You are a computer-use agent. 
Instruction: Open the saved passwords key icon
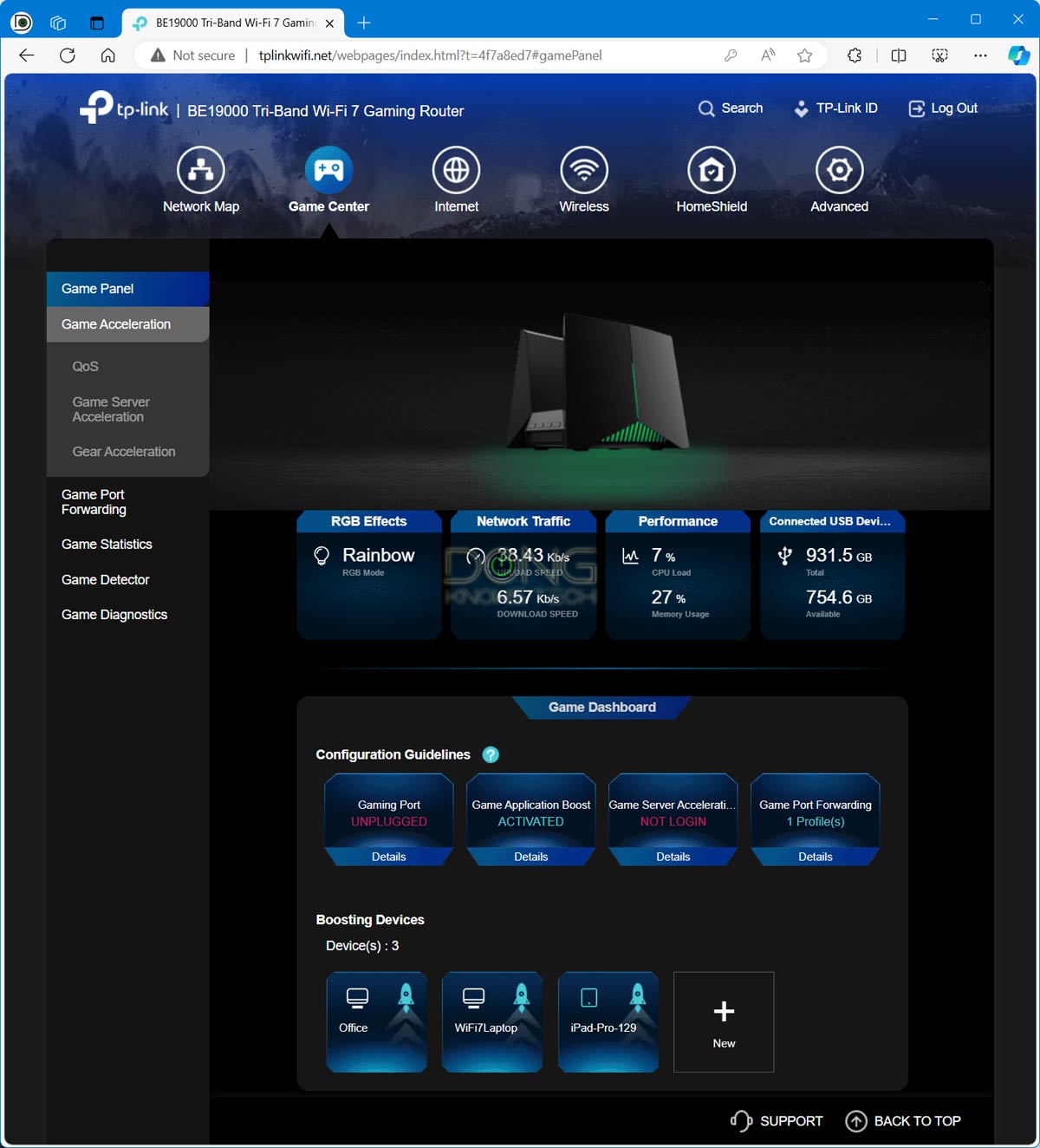731,55
